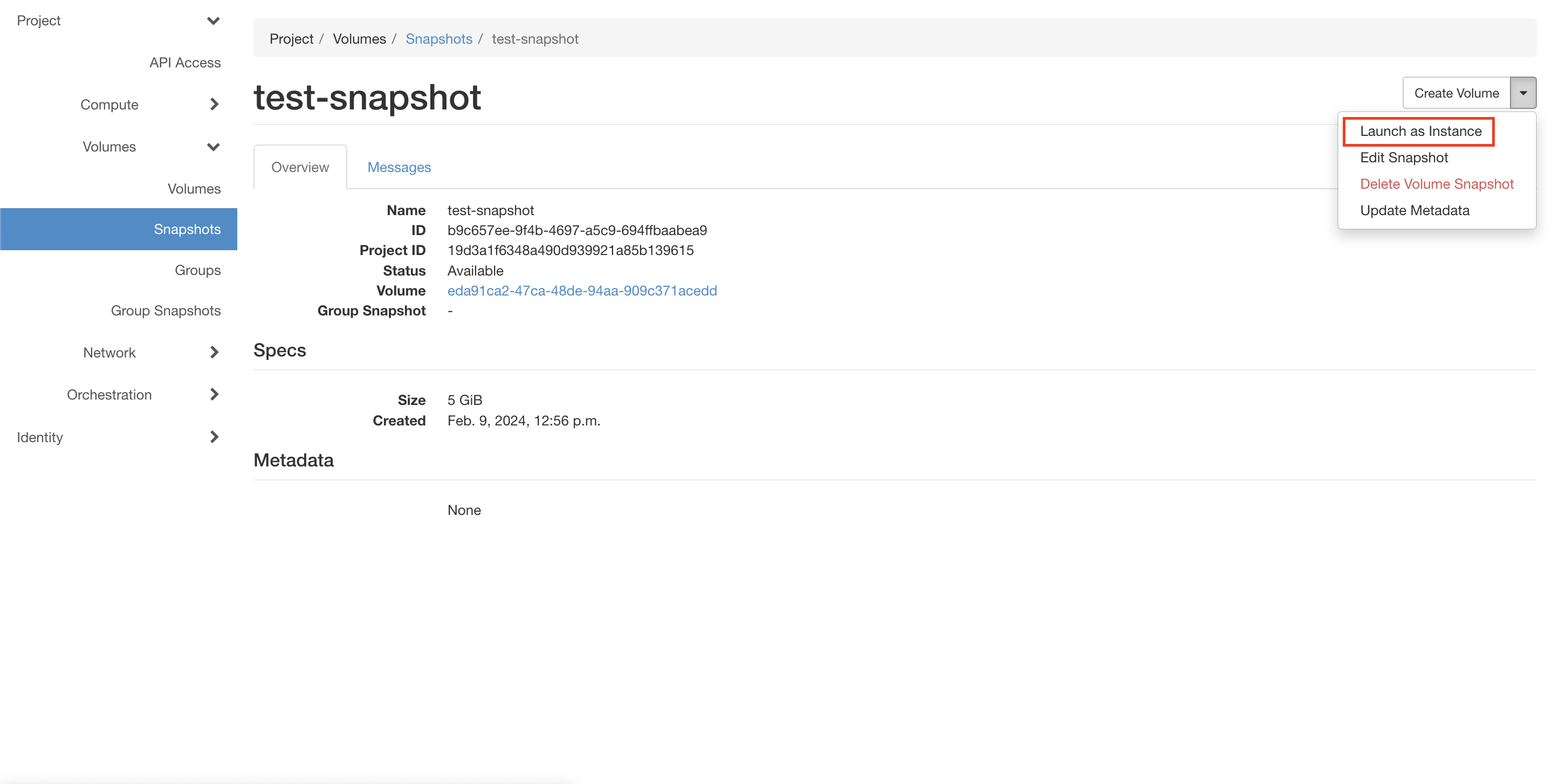Expand the Compute section arrow
Screen dimensions: 1552x784
[x=214, y=104]
